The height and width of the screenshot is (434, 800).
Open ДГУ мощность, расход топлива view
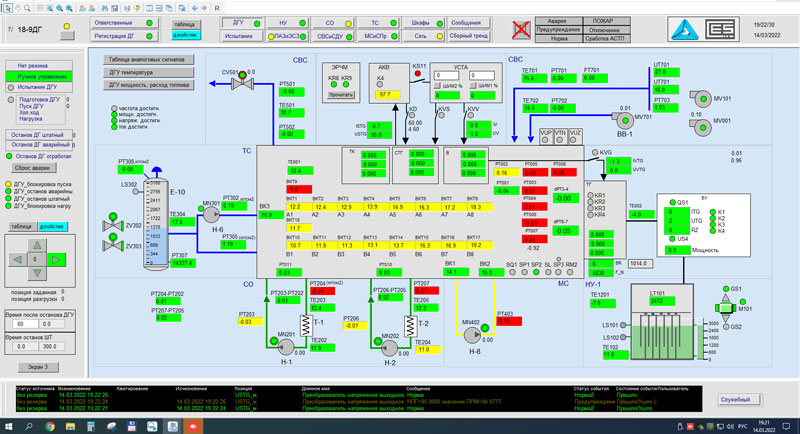click(x=148, y=85)
